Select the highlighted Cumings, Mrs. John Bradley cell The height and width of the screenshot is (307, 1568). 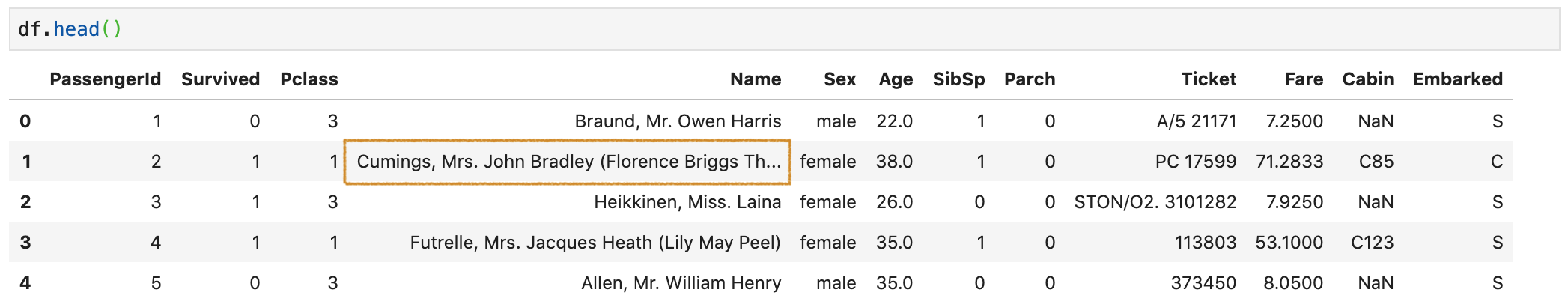coord(568,162)
